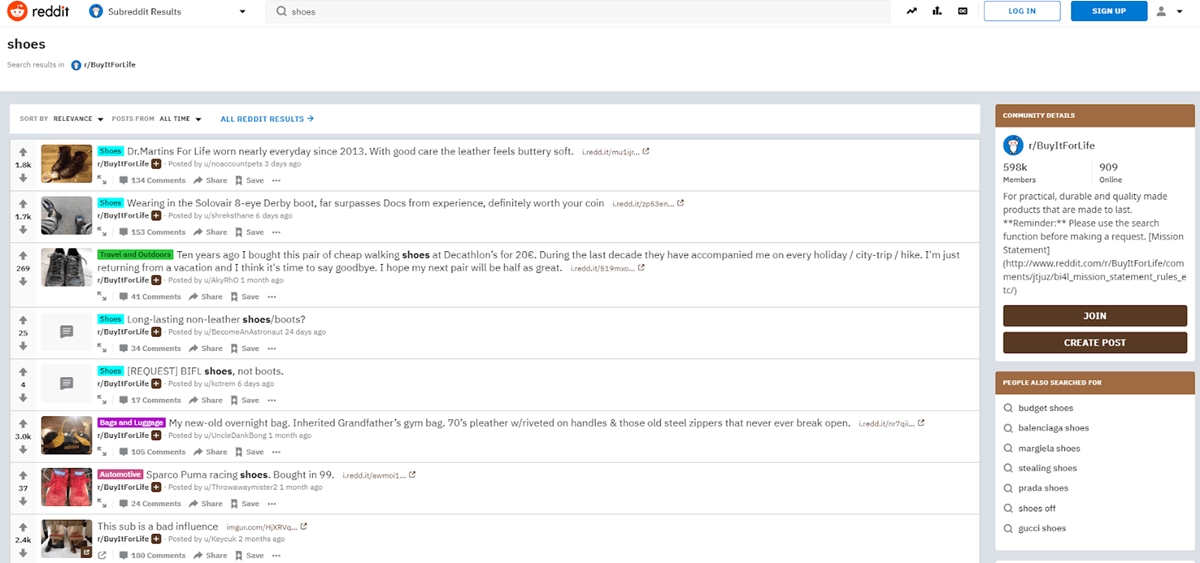Upvote the BIFL shoes, not boots post
Image resolution: width=1200 pixels, height=563 pixels.
pos(23,371)
